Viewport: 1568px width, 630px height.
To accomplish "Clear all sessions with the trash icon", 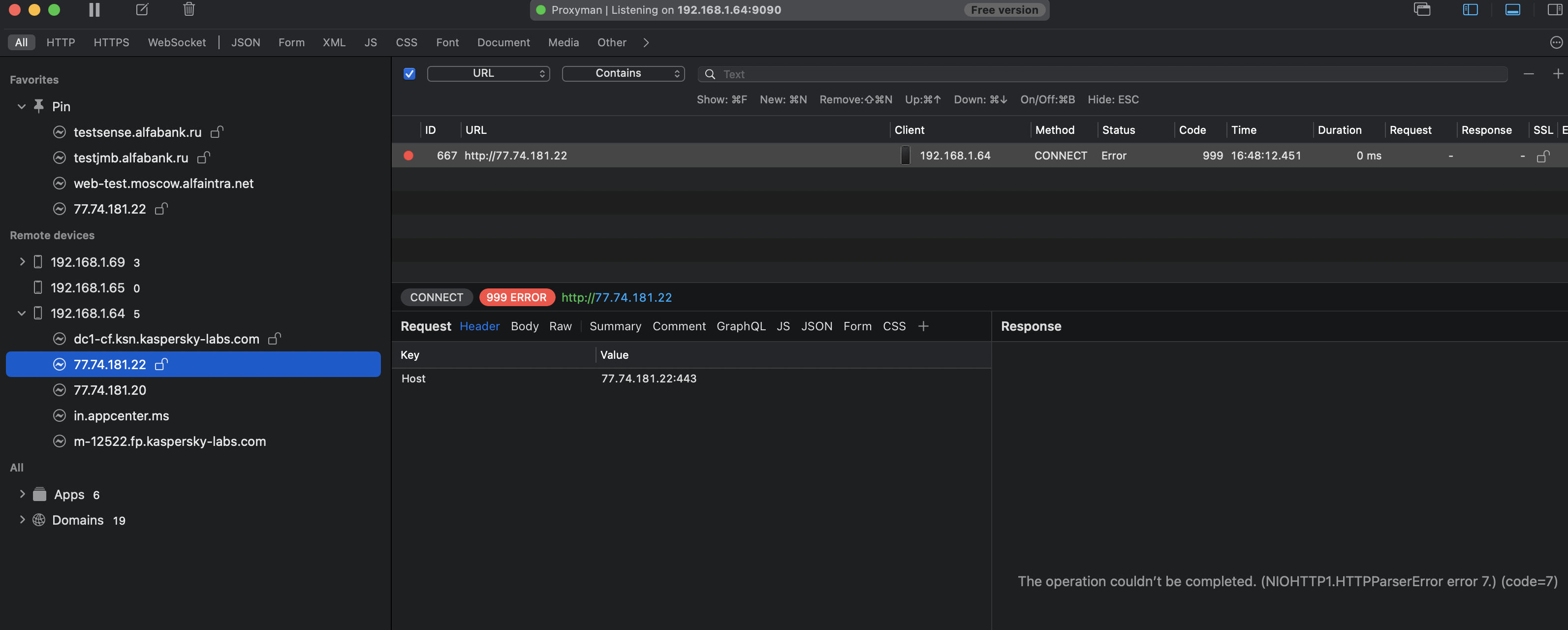I will click(188, 10).
